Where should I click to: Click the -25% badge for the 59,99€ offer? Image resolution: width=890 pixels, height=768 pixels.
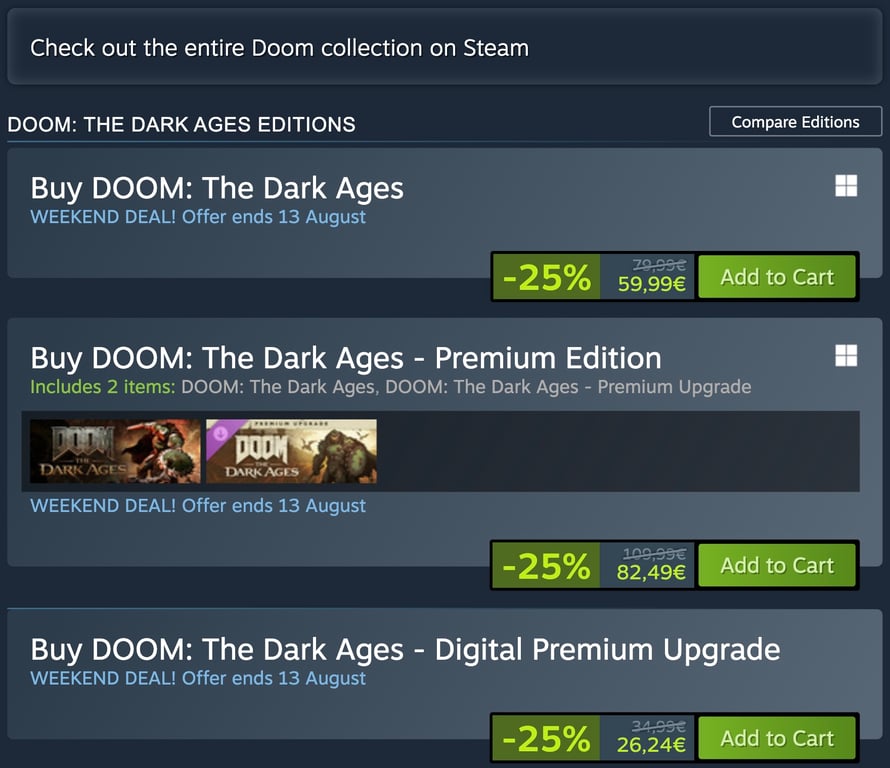[546, 277]
